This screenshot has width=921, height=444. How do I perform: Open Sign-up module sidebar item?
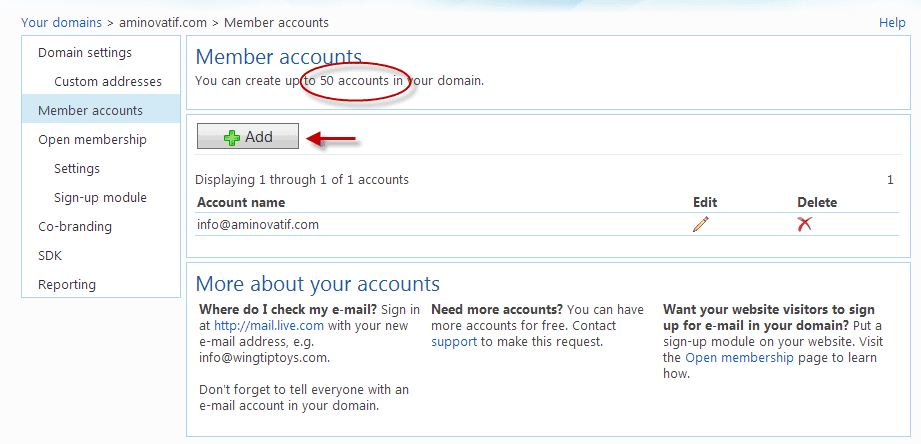pos(100,197)
